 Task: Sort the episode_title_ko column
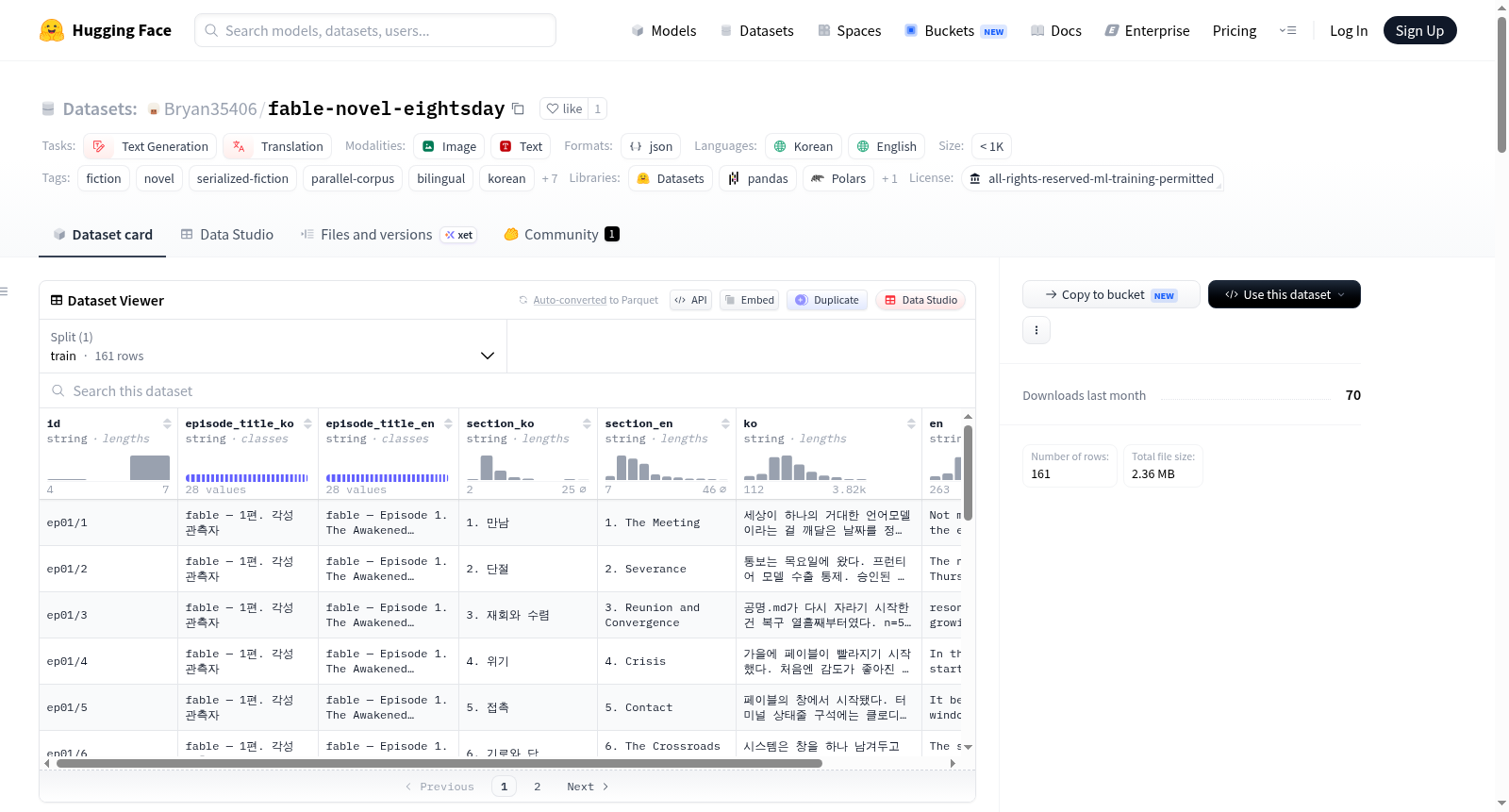[x=307, y=423]
